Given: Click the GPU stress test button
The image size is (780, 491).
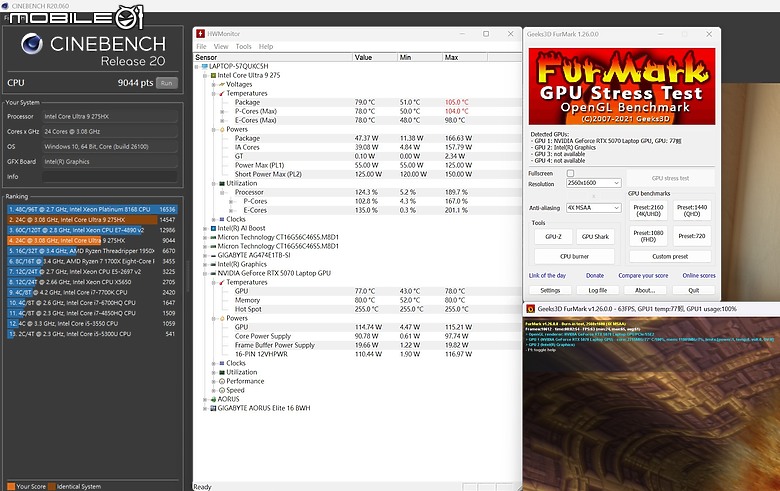Looking at the screenshot, I should 670,178.
